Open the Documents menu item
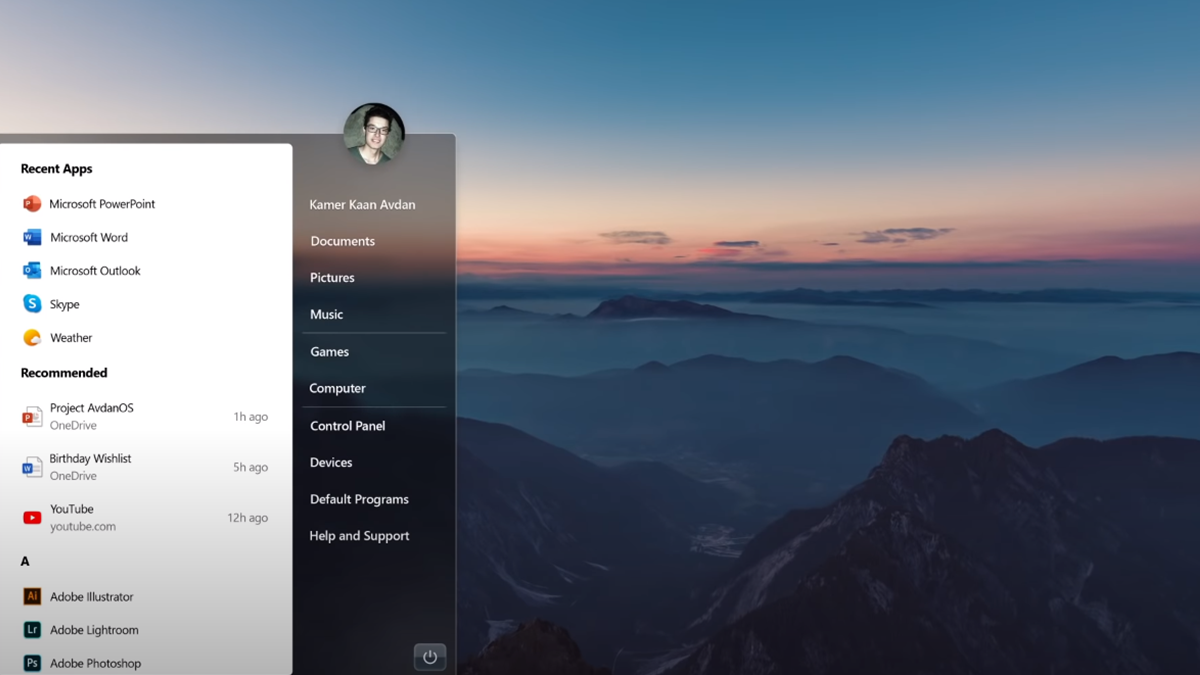1200x675 pixels. (342, 241)
